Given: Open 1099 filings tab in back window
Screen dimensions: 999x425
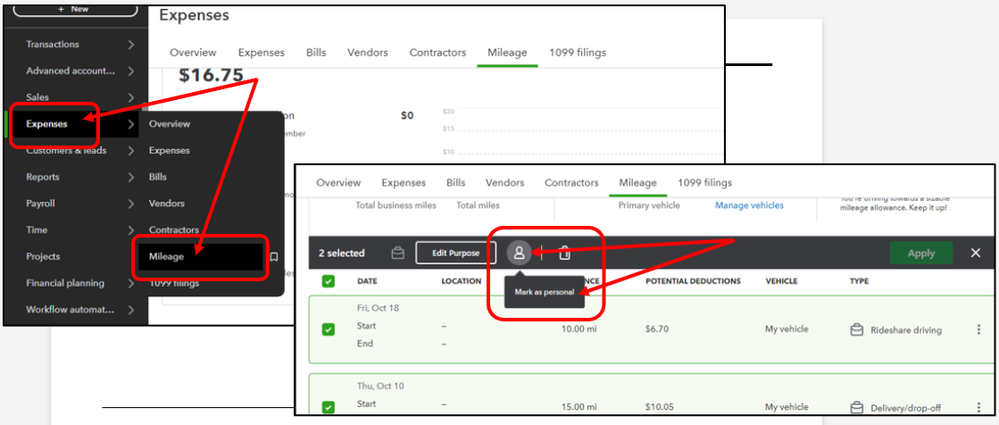Looking at the screenshot, I should click(578, 53).
